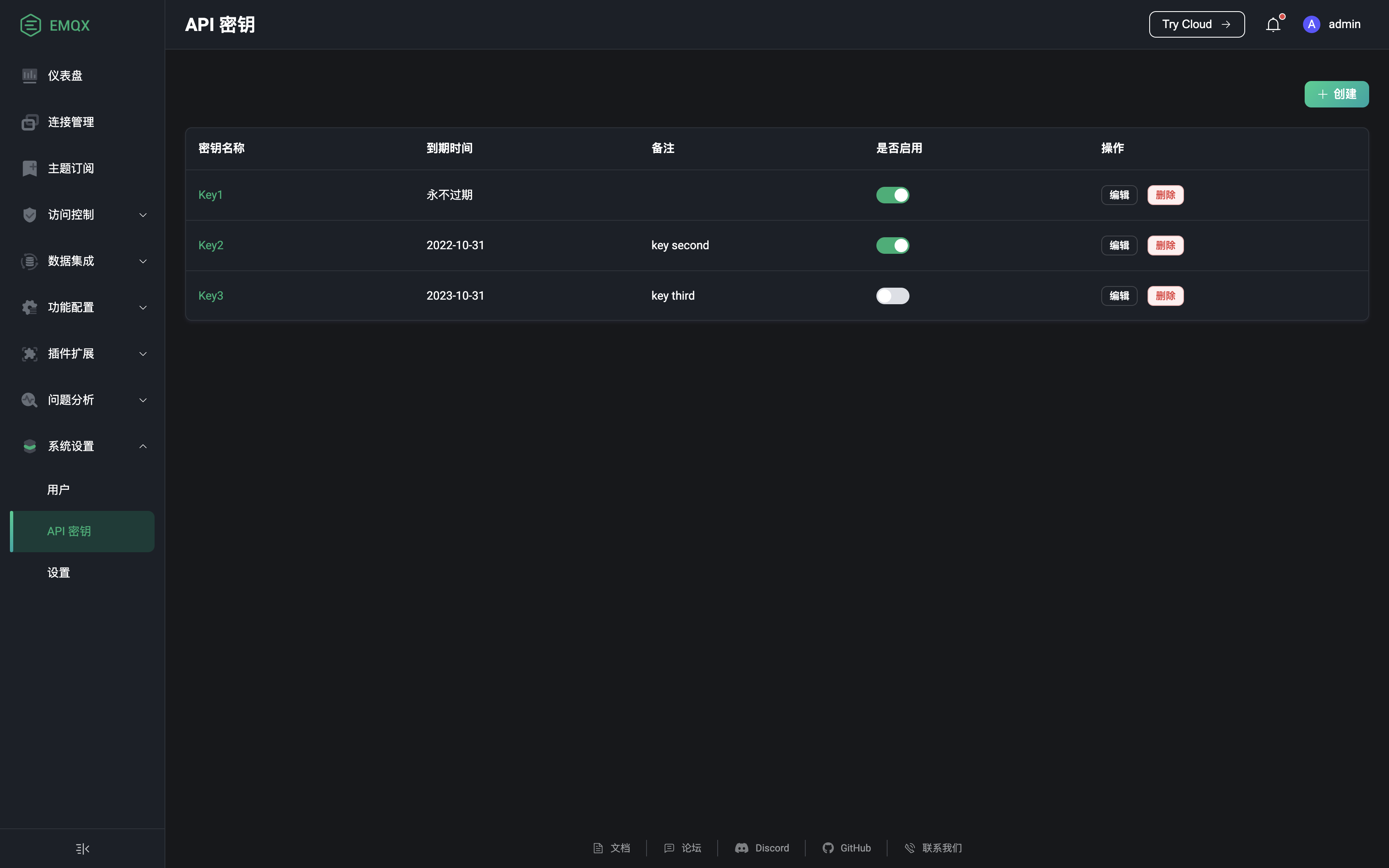Select the 用户 menu item
The image size is (1389, 868).
click(59, 490)
